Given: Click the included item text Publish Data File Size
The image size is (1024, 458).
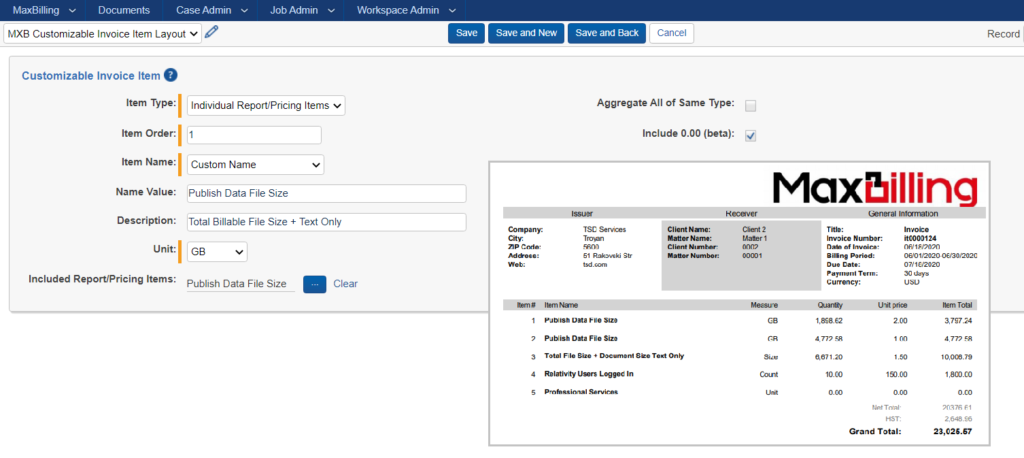Looking at the screenshot, I should tap(236, 284).
